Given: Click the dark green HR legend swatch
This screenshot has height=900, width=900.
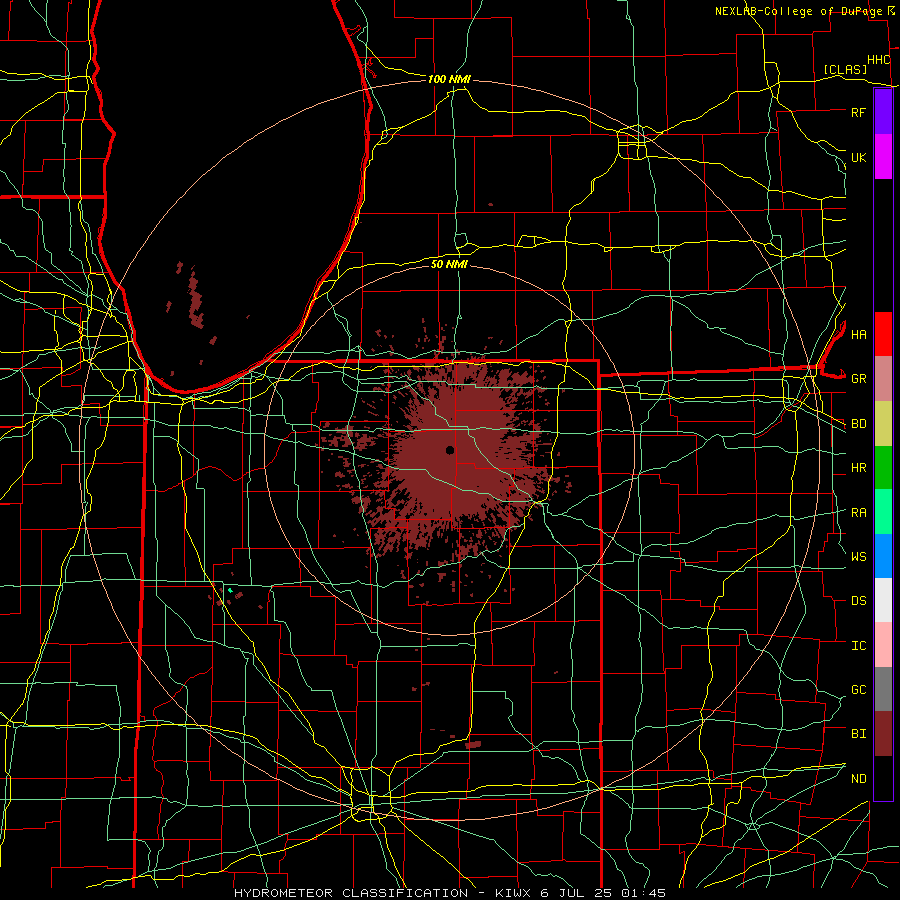Looking at the screenshot, I should [x=883, y=468].
